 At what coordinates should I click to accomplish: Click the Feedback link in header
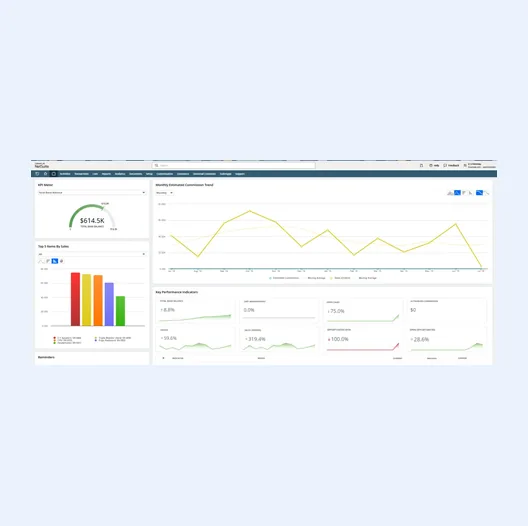(454, 165)
